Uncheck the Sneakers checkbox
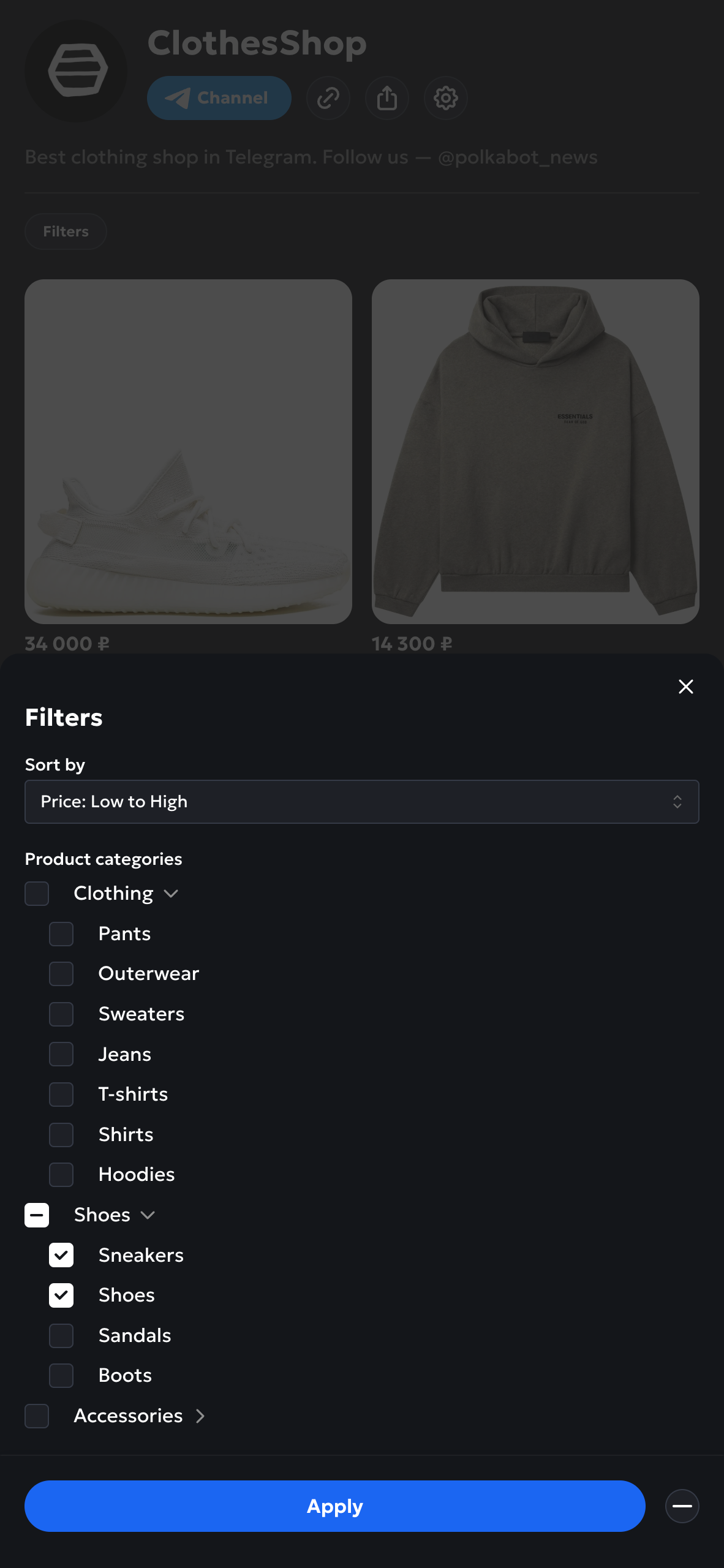The width and height of the screenshot is (724, 1568). [x=61, y=1255]
